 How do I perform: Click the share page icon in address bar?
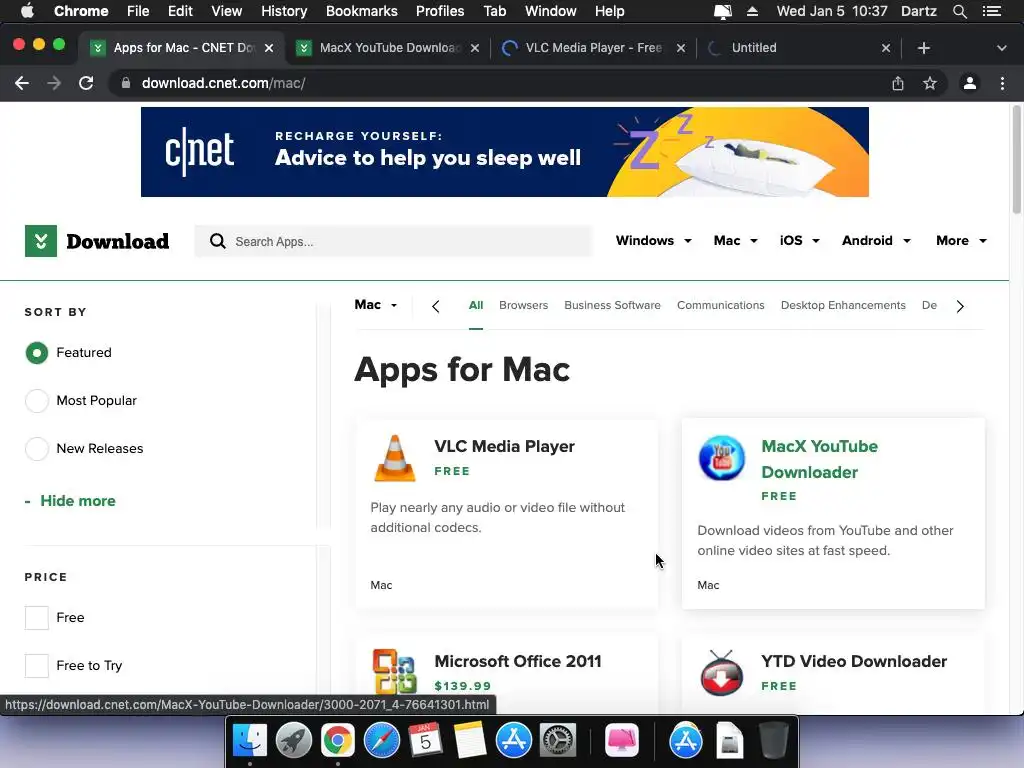click(x=898, y=83)
